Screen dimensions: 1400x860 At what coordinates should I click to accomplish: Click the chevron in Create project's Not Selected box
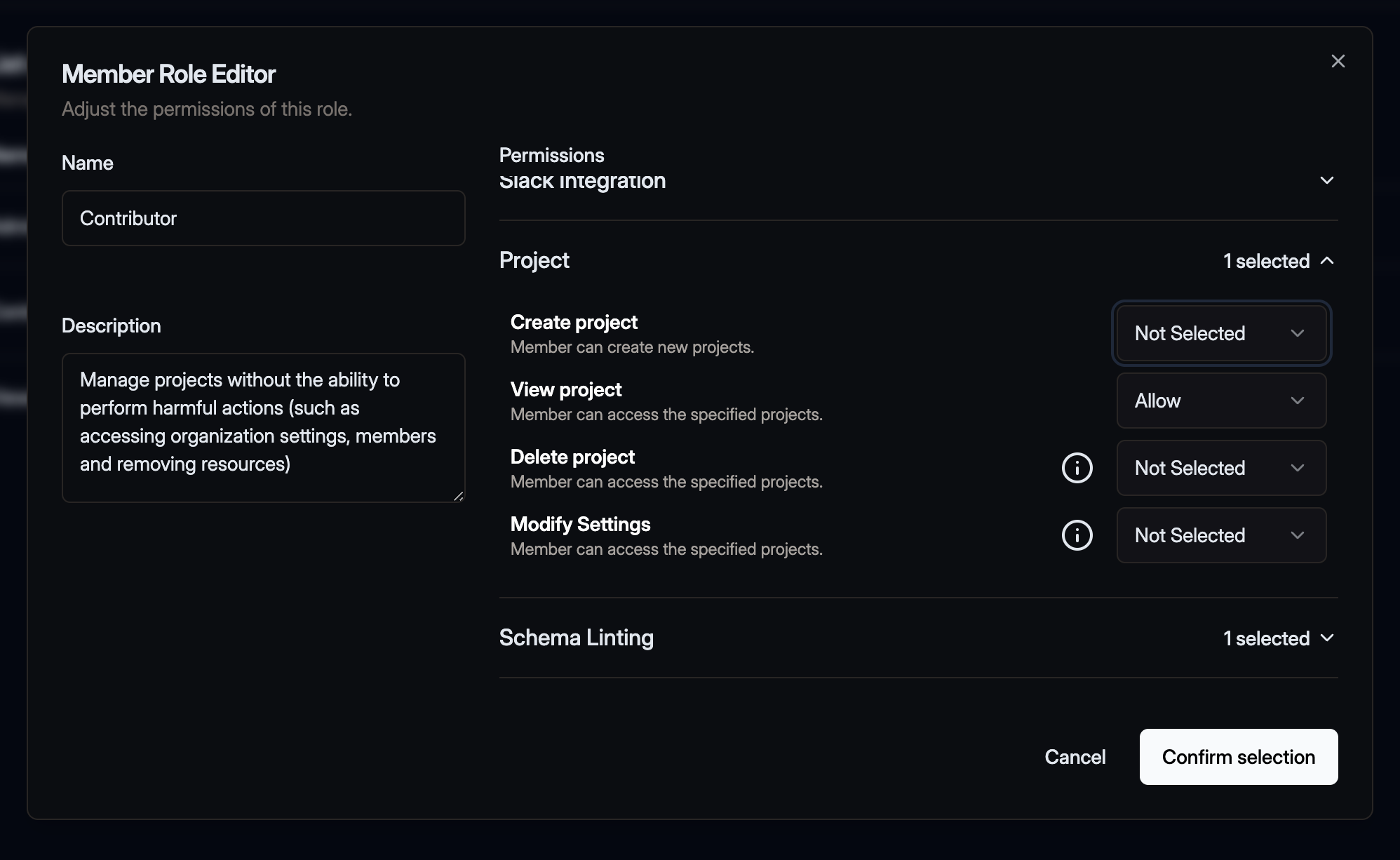1298,333
